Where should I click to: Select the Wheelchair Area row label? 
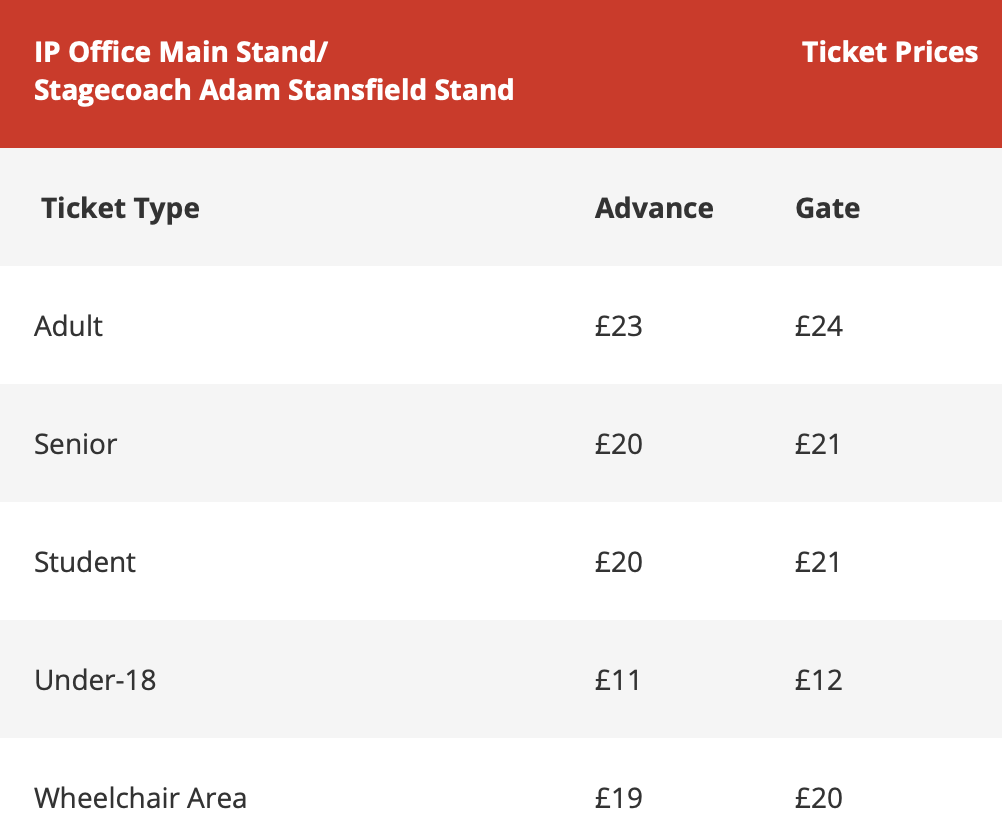point(140,798)
